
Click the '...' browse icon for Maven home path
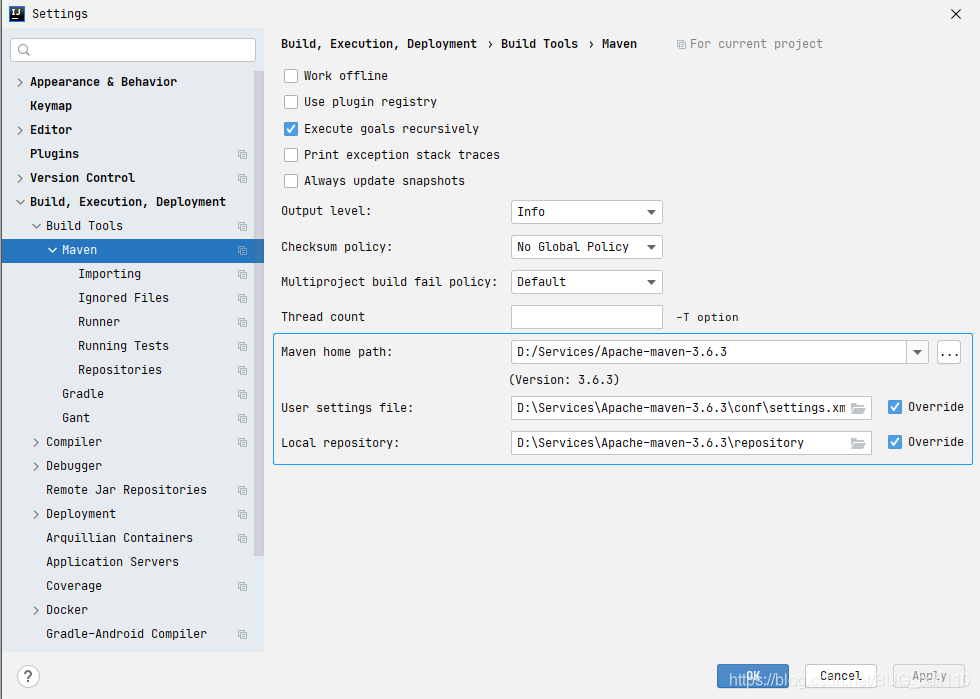point(948,352)
